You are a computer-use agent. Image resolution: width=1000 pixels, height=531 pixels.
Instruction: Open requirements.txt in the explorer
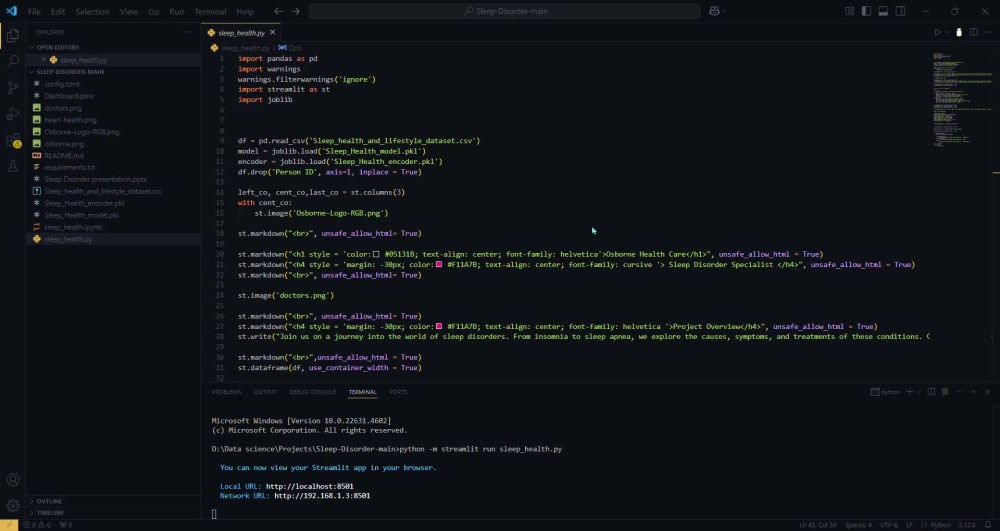coord(69,168)
